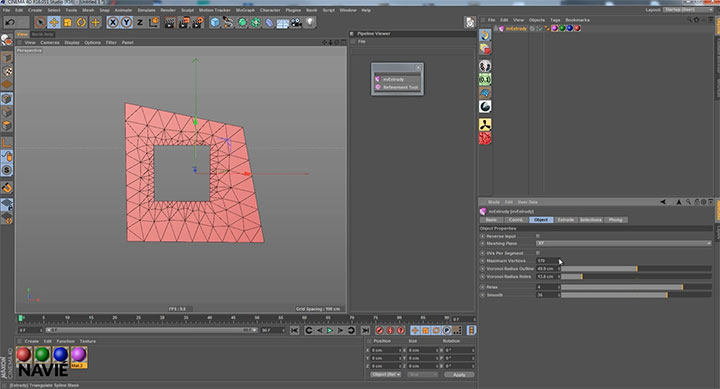Click the Deformer blue capsule icon
This screenshot has width=720, height=389.
(270, 22)
